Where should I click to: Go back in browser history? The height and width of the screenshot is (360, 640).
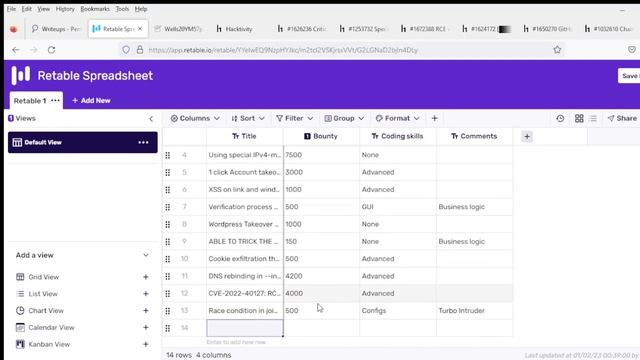[x=16, y=50]
